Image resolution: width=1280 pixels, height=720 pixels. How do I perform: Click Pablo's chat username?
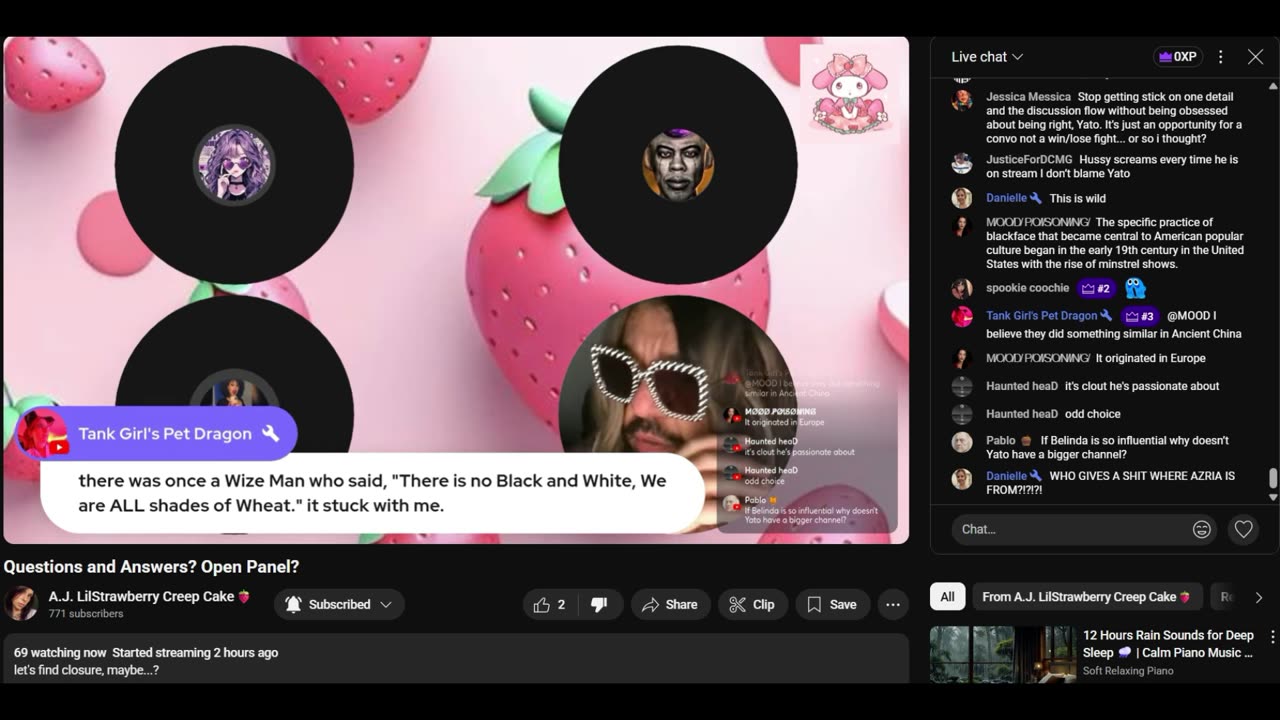pyautogui.click(x=1000, y=440)
